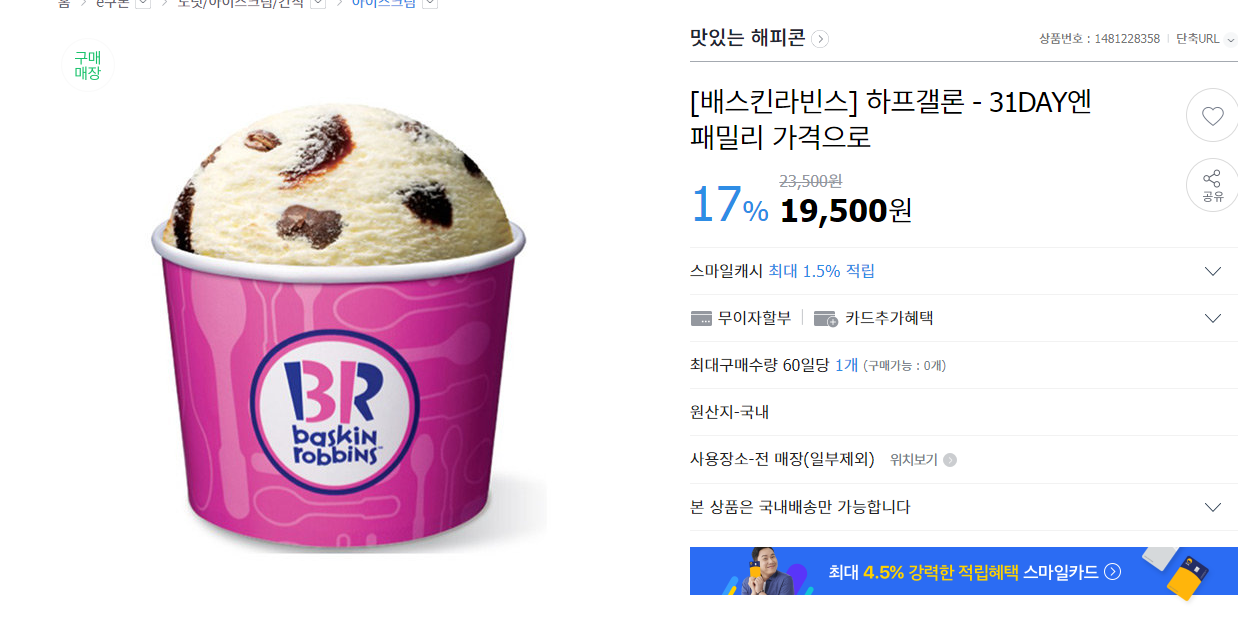Open the dropdown beside 아이스크림 breadcrumb
Image resolution: width=1238 pixels, height=637 pixels.
430,3
